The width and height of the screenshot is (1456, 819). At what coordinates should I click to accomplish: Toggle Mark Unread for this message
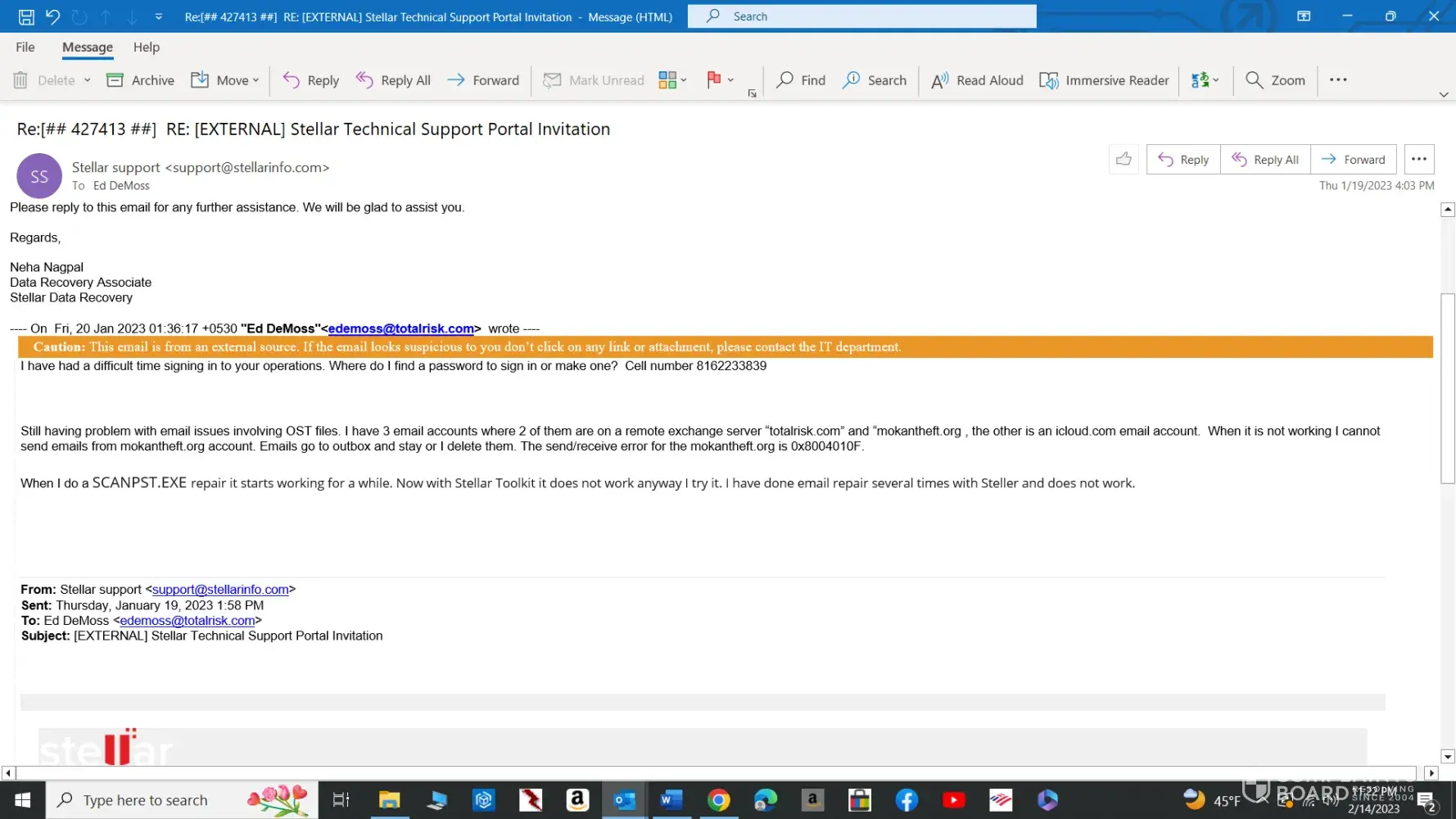point(594,80)
